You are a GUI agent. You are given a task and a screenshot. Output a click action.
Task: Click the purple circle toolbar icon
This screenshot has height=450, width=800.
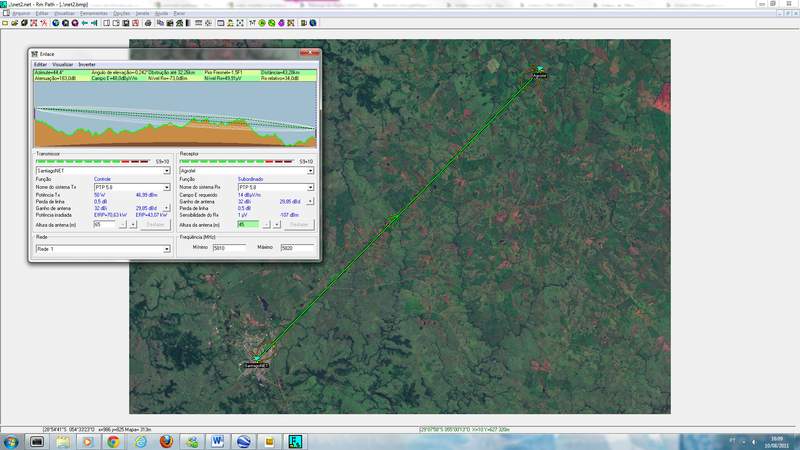tap(281, 23)
